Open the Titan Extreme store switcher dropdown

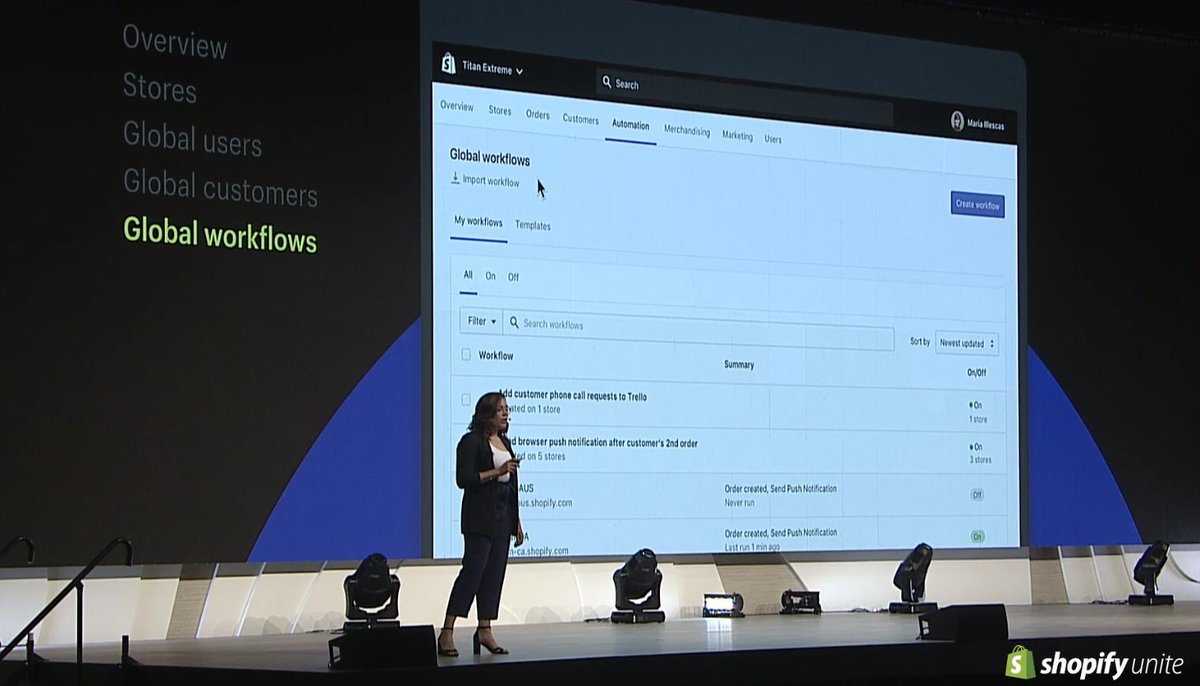(493, 69)
